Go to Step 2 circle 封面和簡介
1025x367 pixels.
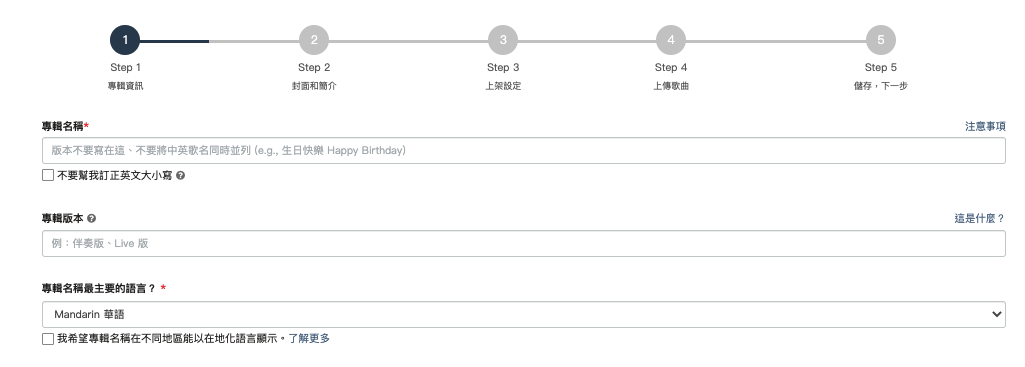click(x=314, y=40)
